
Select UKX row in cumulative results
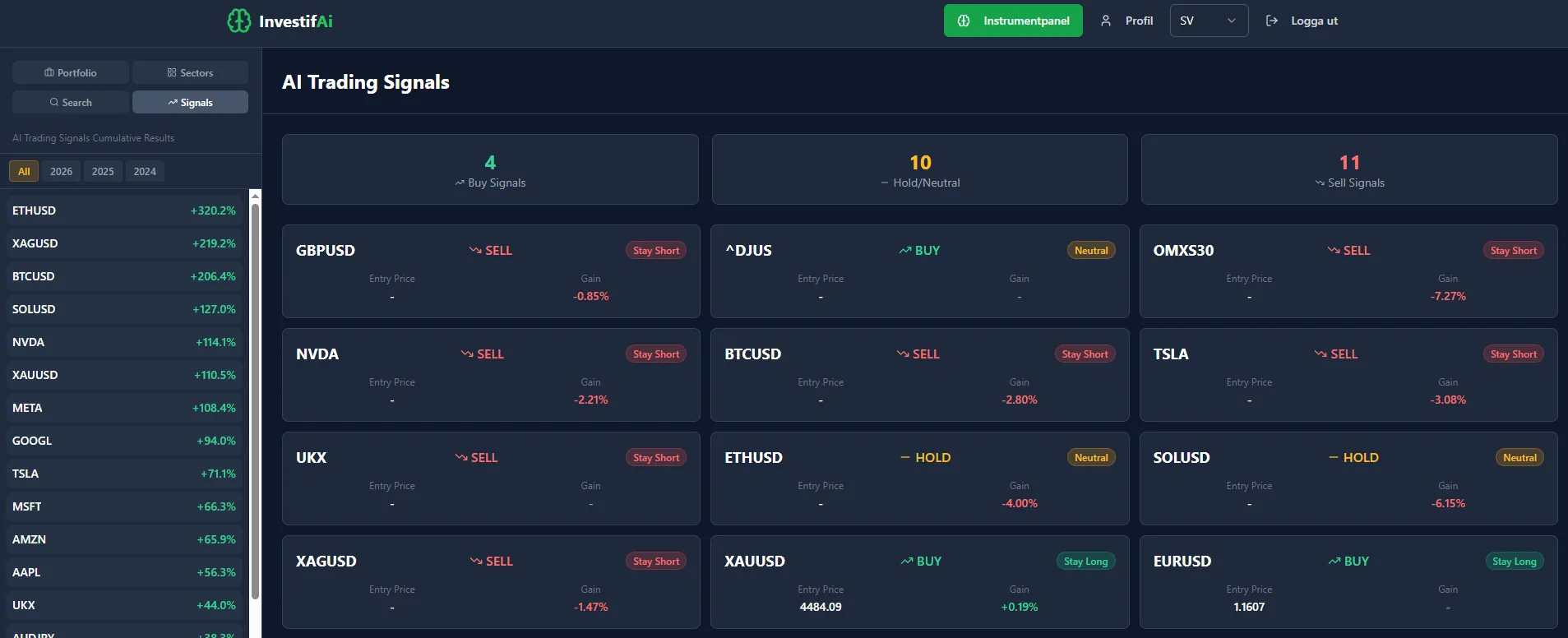coord(124,605)
